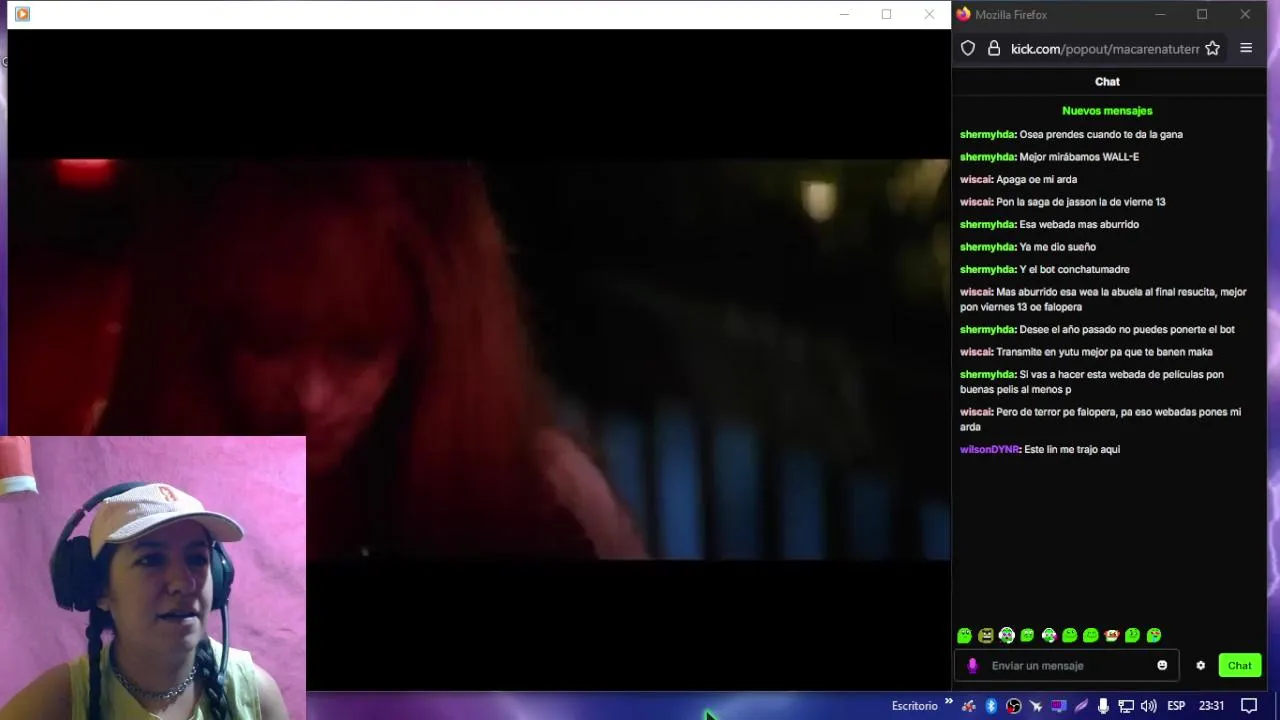Click the Mozilla Firefox window title text
The height and width of the screenshot is (720, 1280).
1011,14
